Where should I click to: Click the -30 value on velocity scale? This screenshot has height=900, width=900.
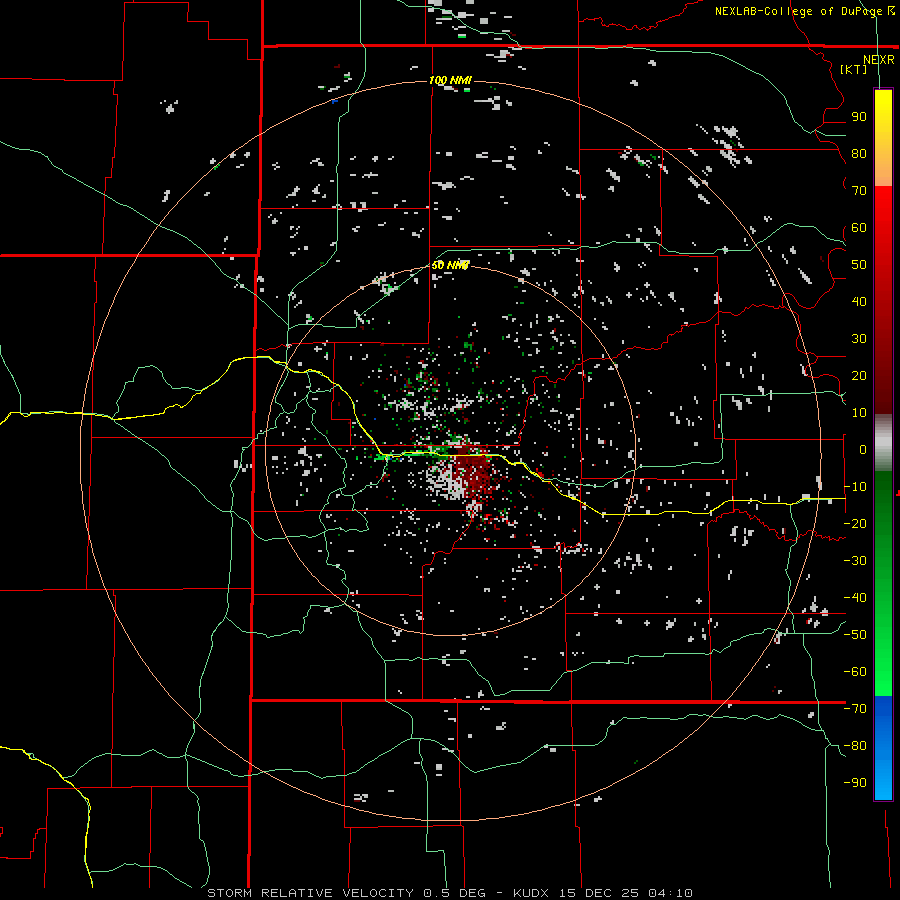point(855,561)
